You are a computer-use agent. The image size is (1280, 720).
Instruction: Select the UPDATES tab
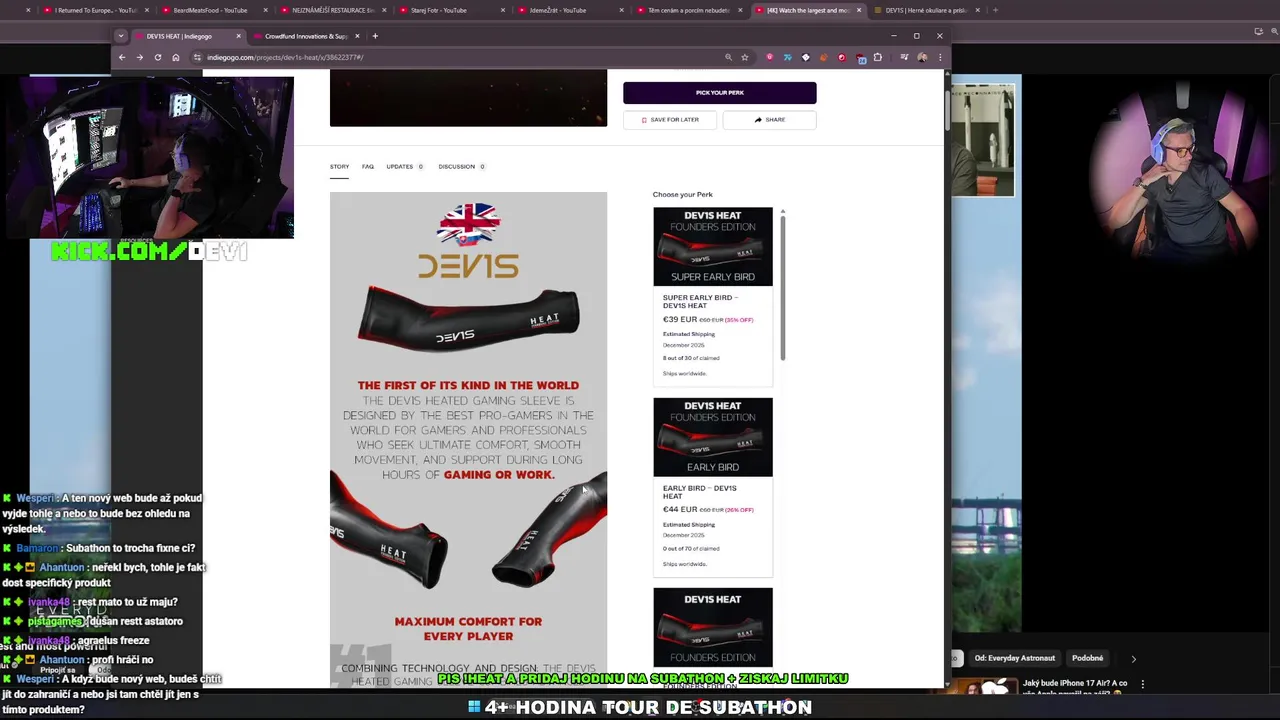(x=404, y=167)
